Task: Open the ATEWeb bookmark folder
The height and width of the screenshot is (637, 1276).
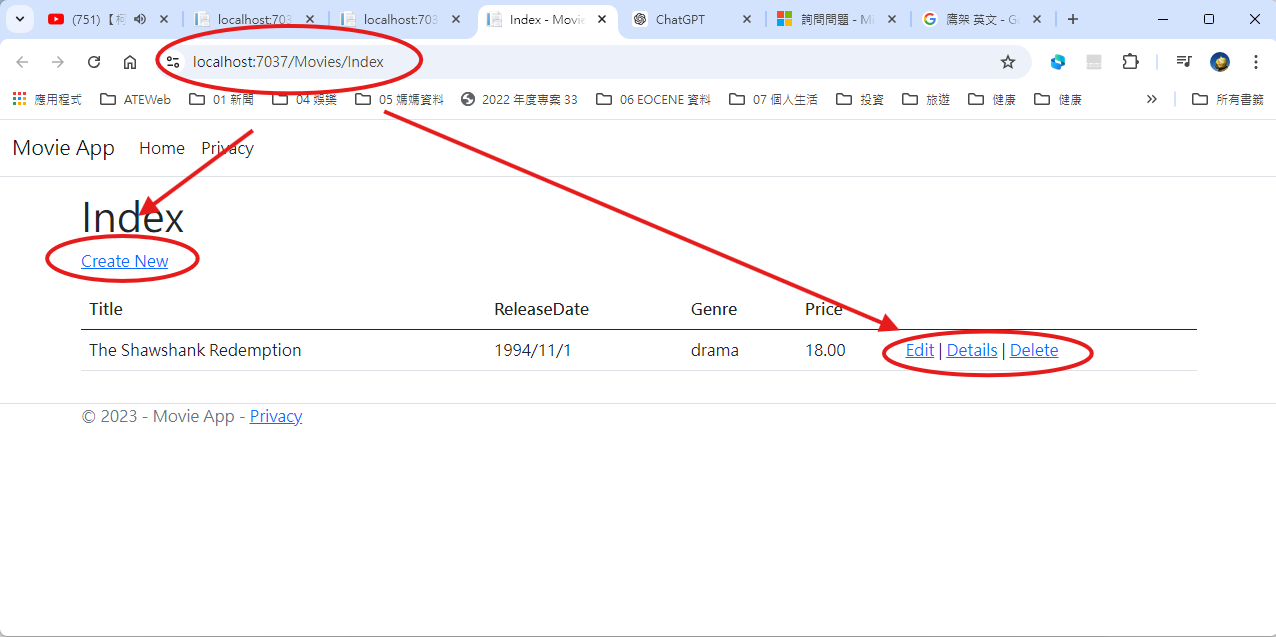Action: (x=136, y=99)
